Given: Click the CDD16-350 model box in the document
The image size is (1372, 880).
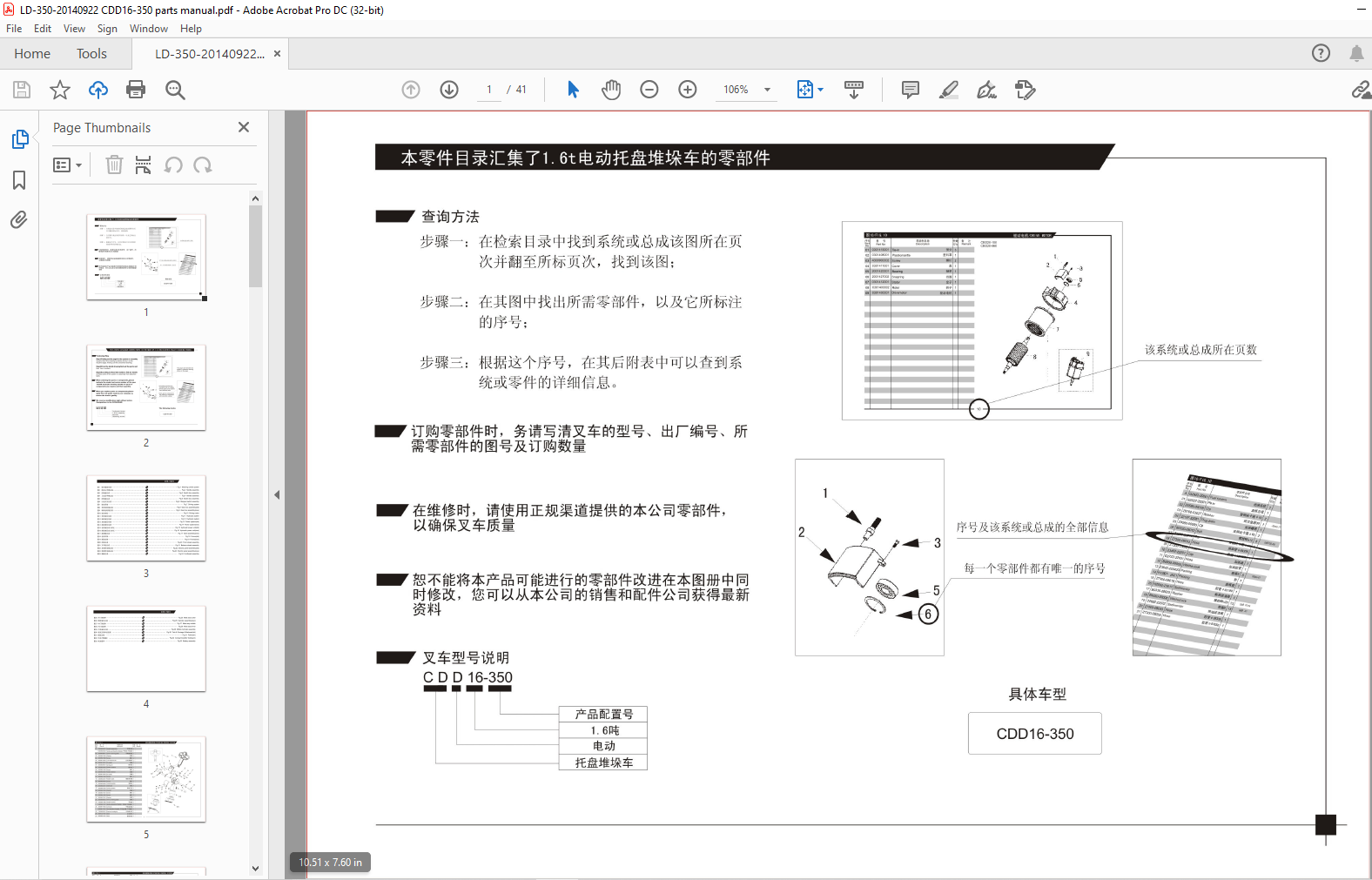Looking at the screenshot, I should (x=1035, y=734).
